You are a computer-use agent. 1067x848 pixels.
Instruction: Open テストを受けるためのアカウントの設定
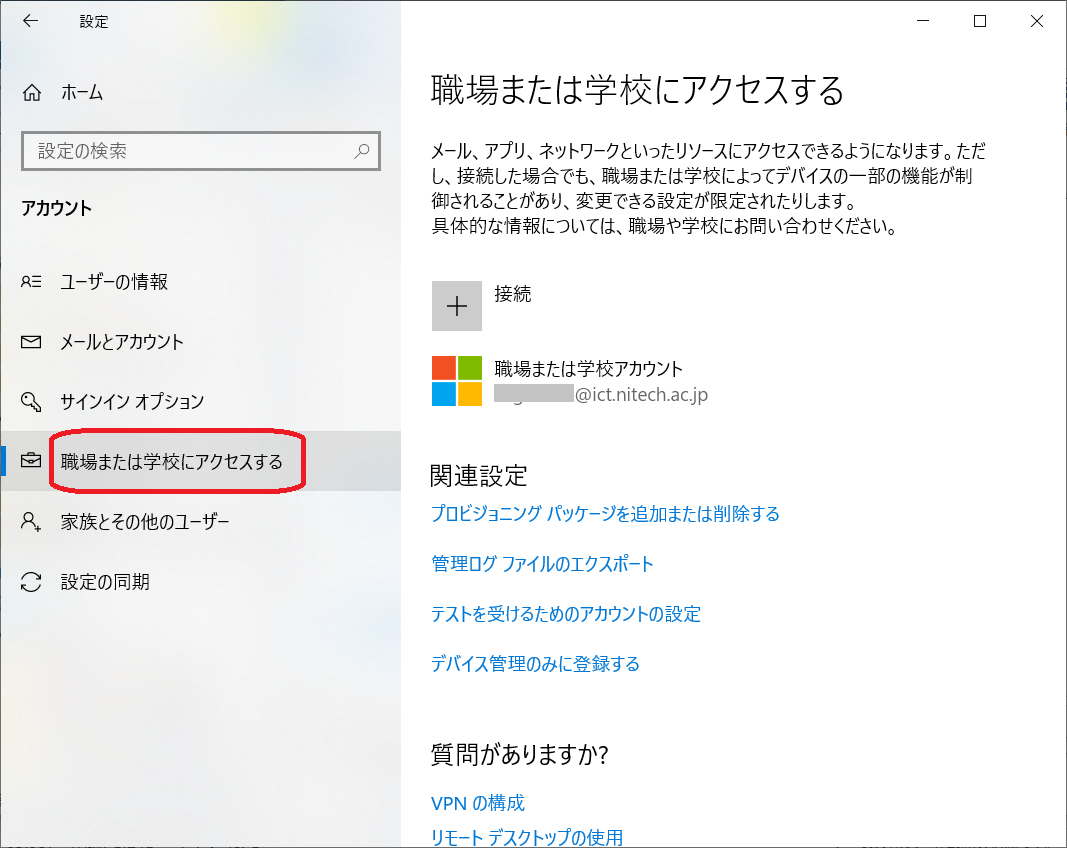pos(565,614)
